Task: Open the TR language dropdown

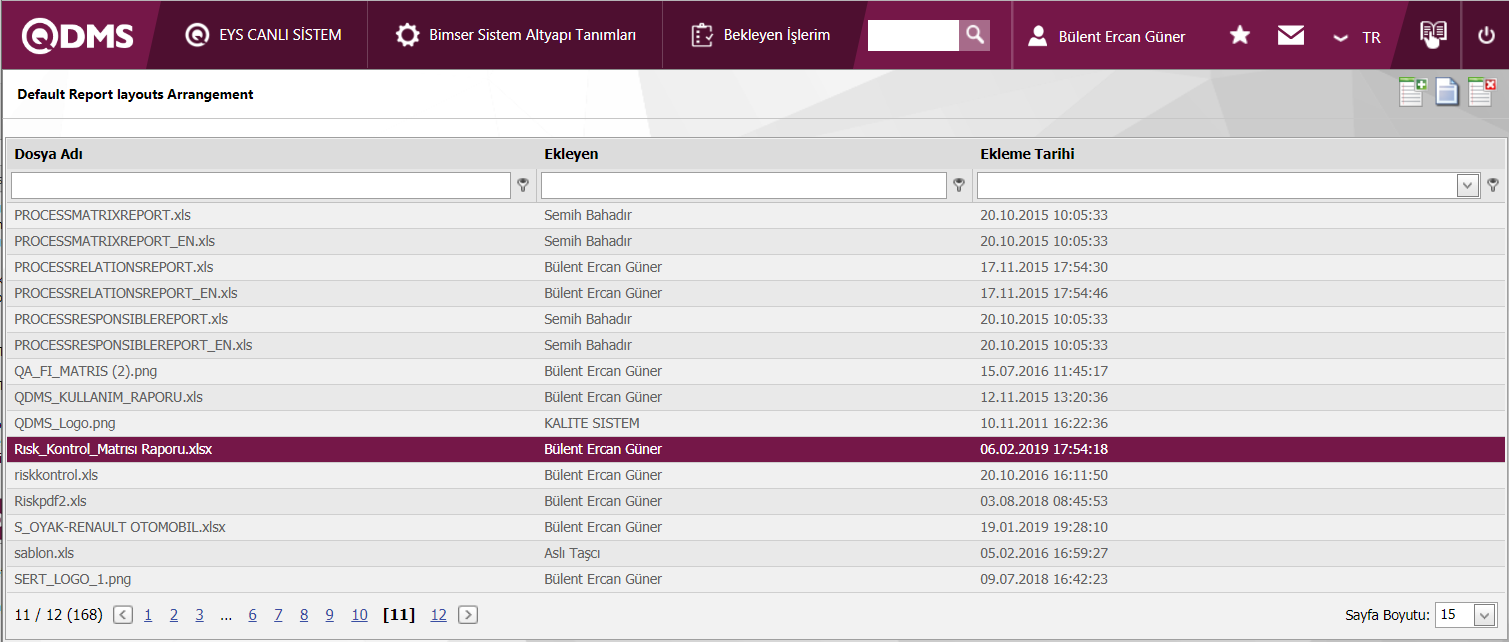Action: point(1357,37)
